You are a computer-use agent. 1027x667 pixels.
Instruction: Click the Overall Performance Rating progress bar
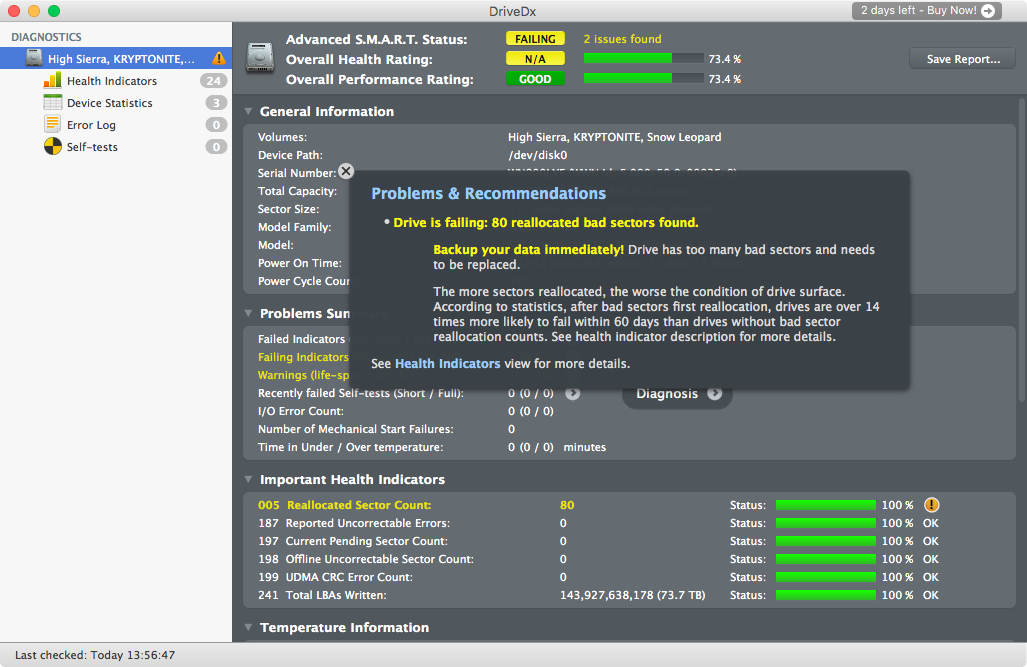pyautogui.click(x=643, y=78)
